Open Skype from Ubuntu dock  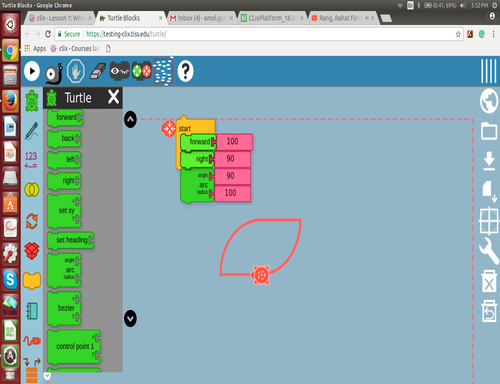10,279
